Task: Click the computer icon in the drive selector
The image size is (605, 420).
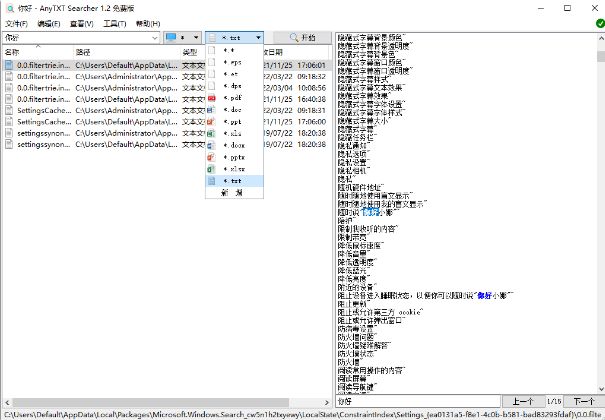Action: 171,37
